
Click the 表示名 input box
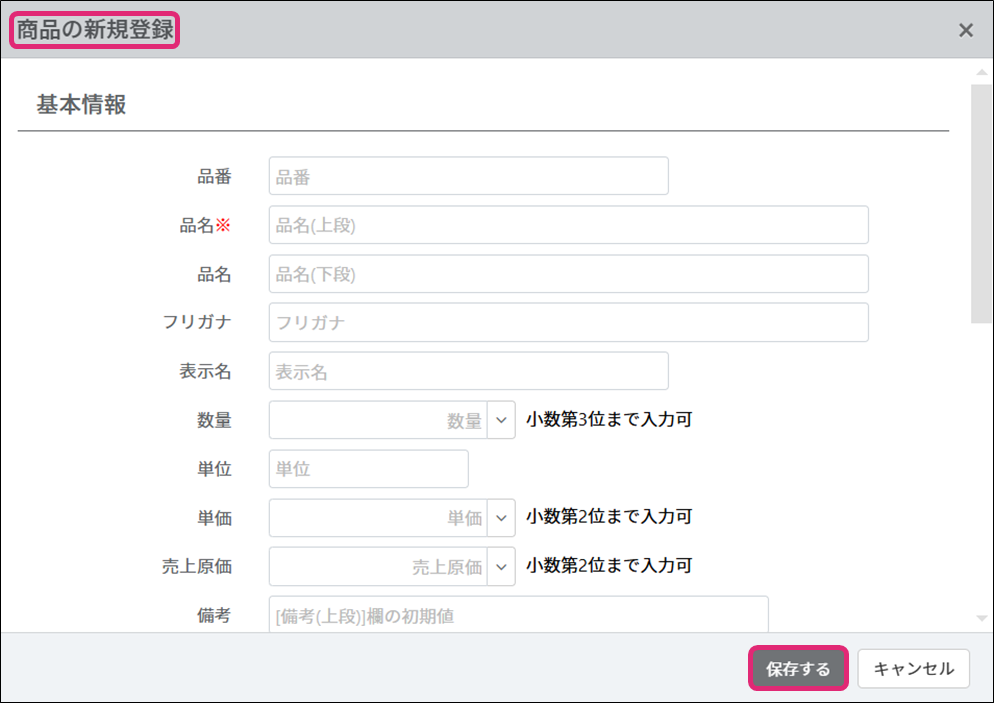tap(468, 371)
